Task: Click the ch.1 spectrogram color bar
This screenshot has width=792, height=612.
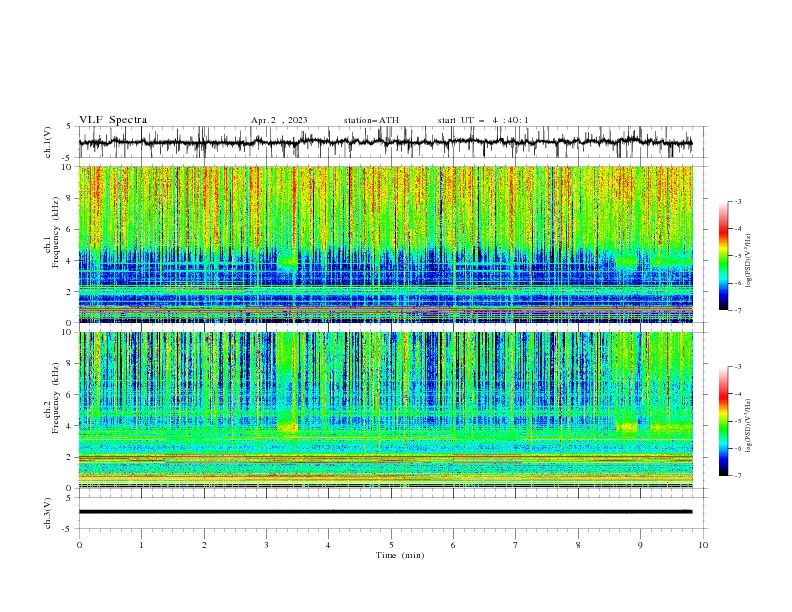Action: coord(723,256)
